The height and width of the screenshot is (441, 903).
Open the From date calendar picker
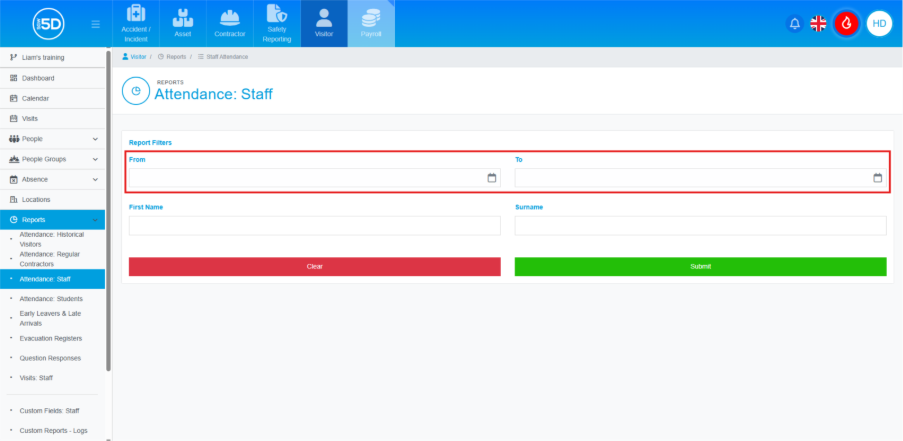(x=492, y=178)
